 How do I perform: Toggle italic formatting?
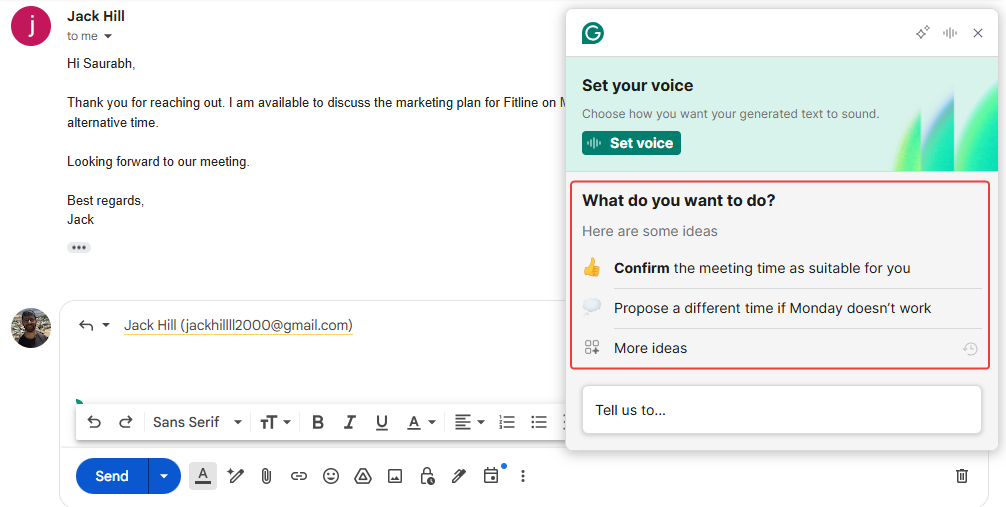coord(350,422)
